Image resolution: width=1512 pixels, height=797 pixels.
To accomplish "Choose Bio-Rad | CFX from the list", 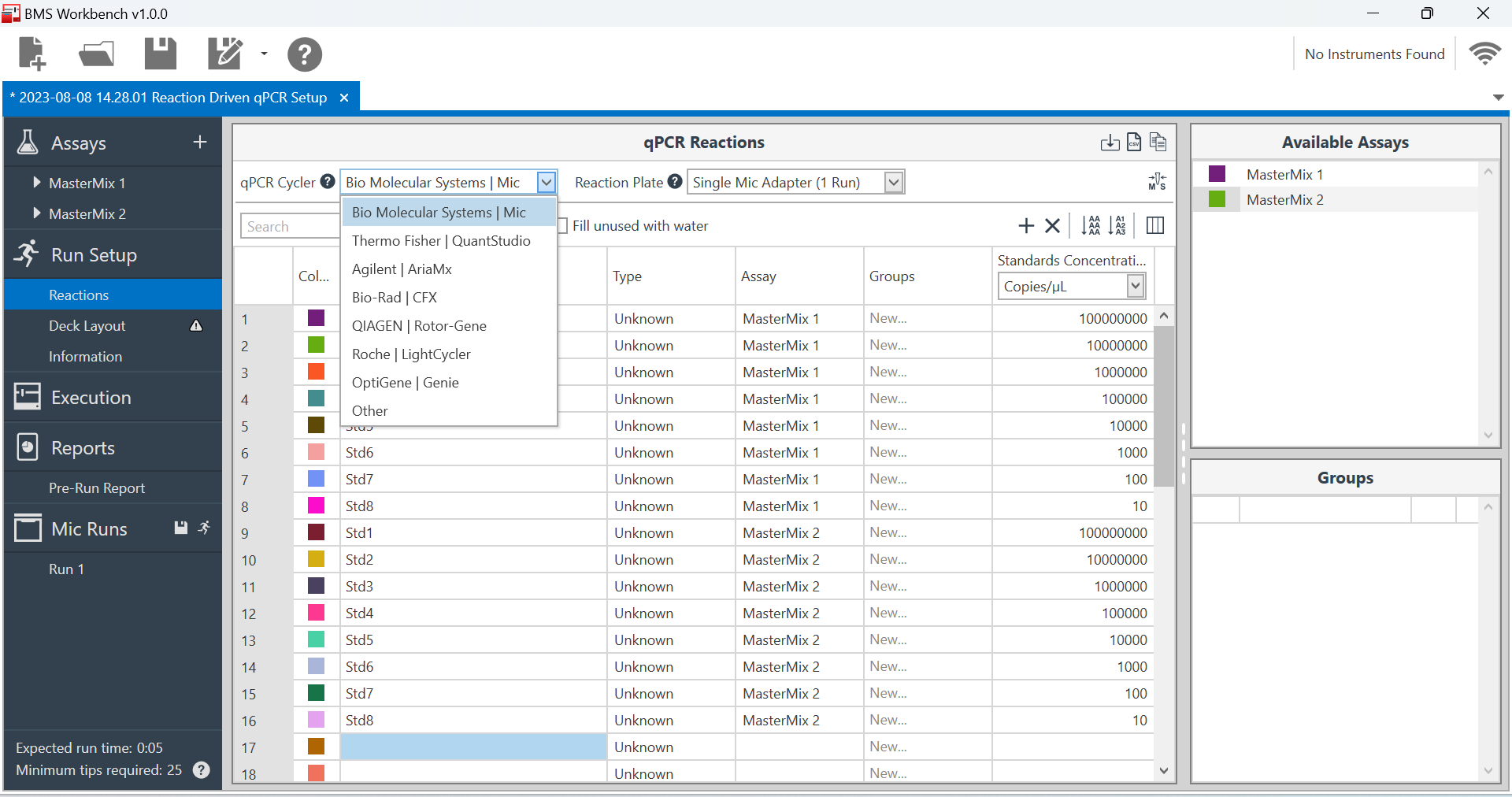I will (394, 298).
